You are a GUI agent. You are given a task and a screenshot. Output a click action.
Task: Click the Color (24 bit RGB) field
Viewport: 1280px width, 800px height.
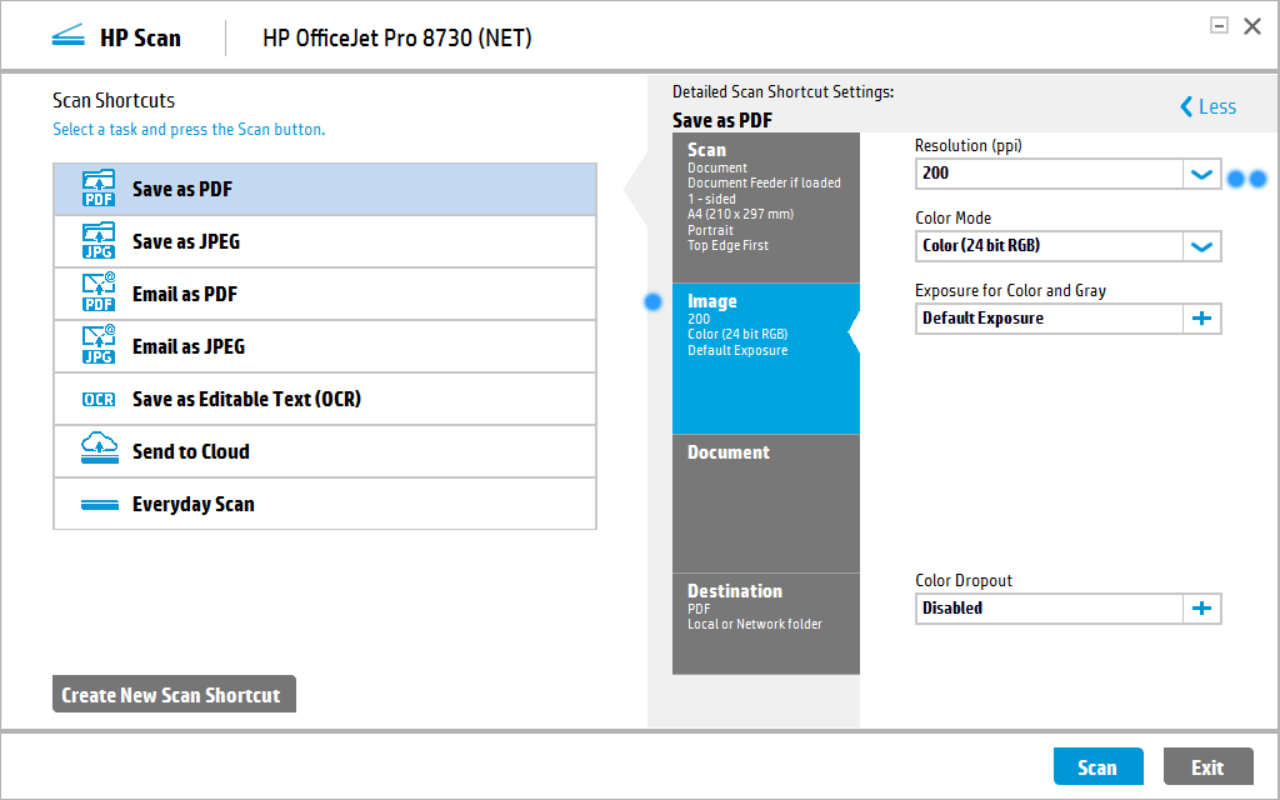tap(1050, 246)
